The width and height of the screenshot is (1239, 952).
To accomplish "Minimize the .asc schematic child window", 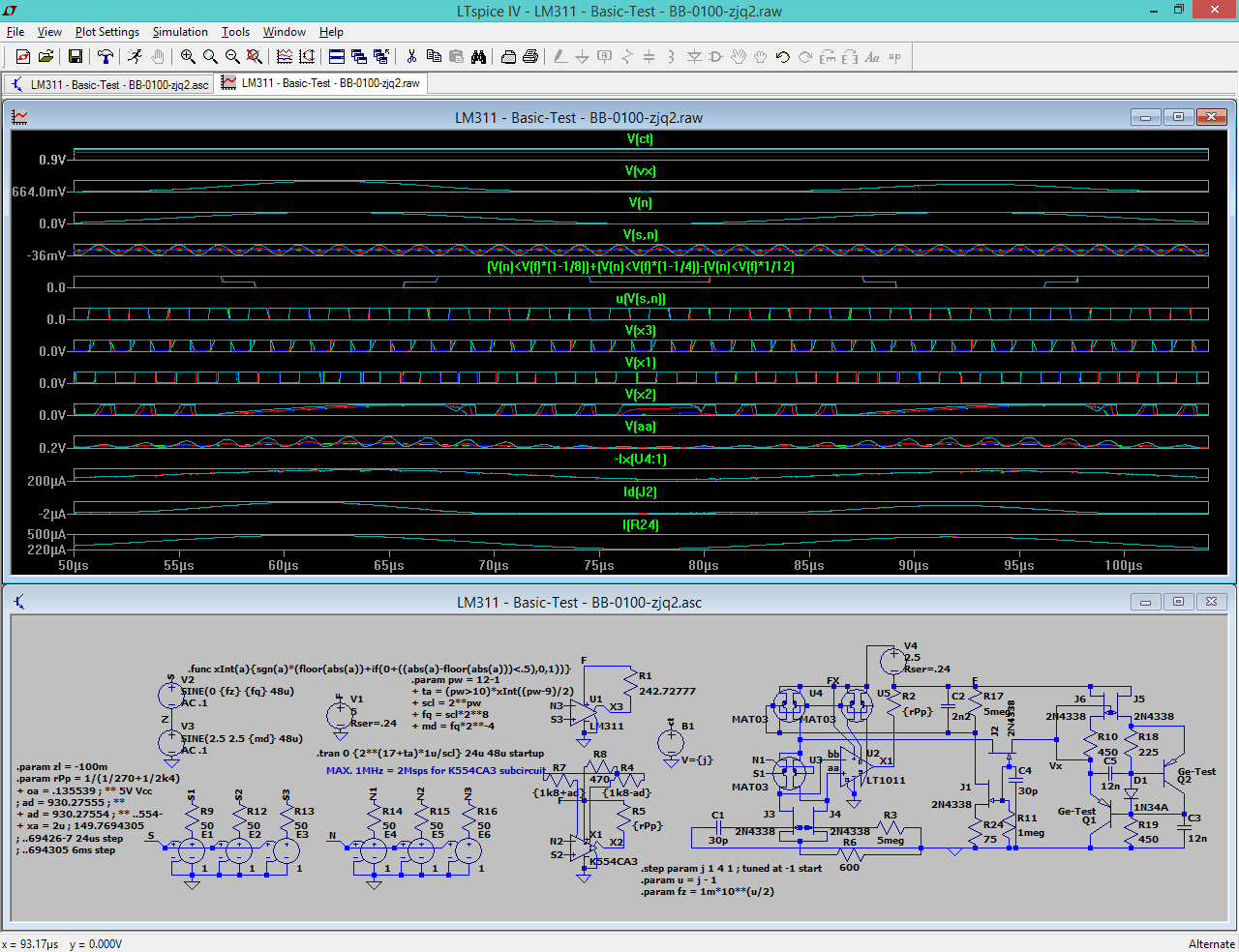I will 1145,602.
